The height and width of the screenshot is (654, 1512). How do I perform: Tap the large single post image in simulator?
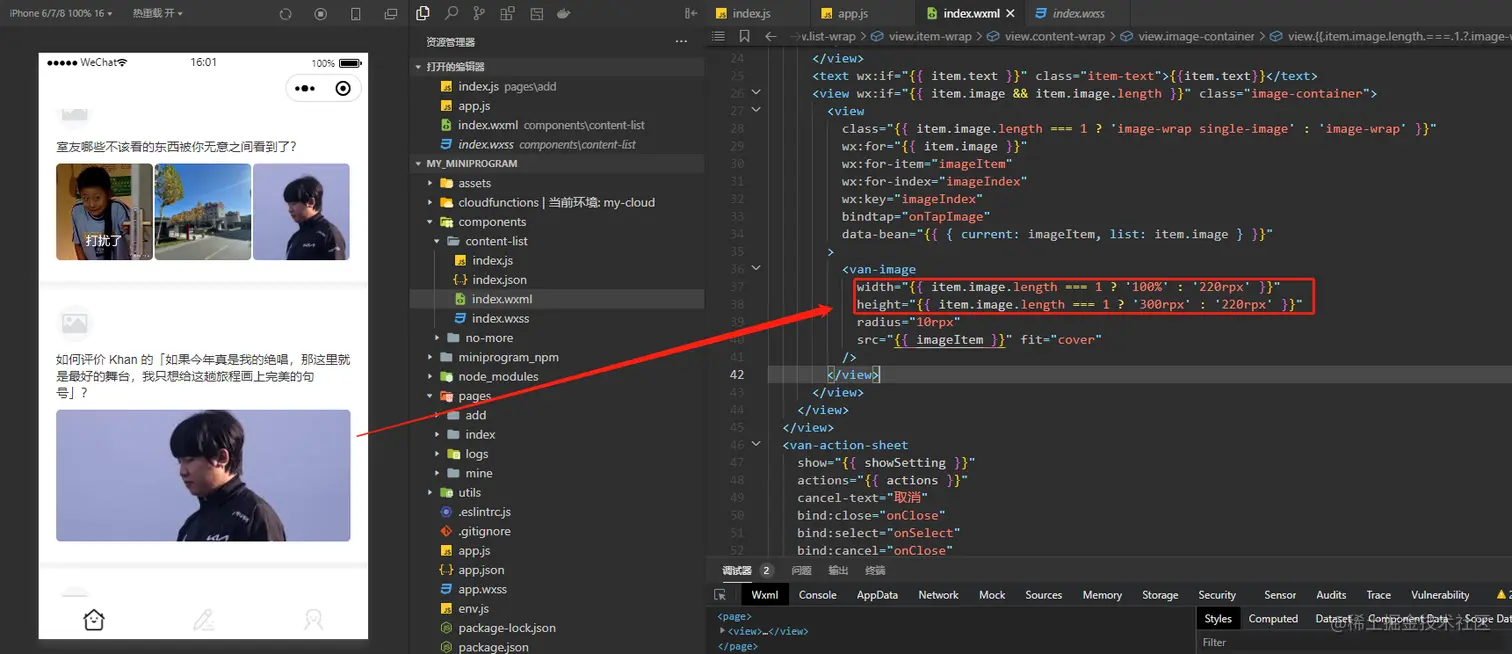(x=203, y=476)
